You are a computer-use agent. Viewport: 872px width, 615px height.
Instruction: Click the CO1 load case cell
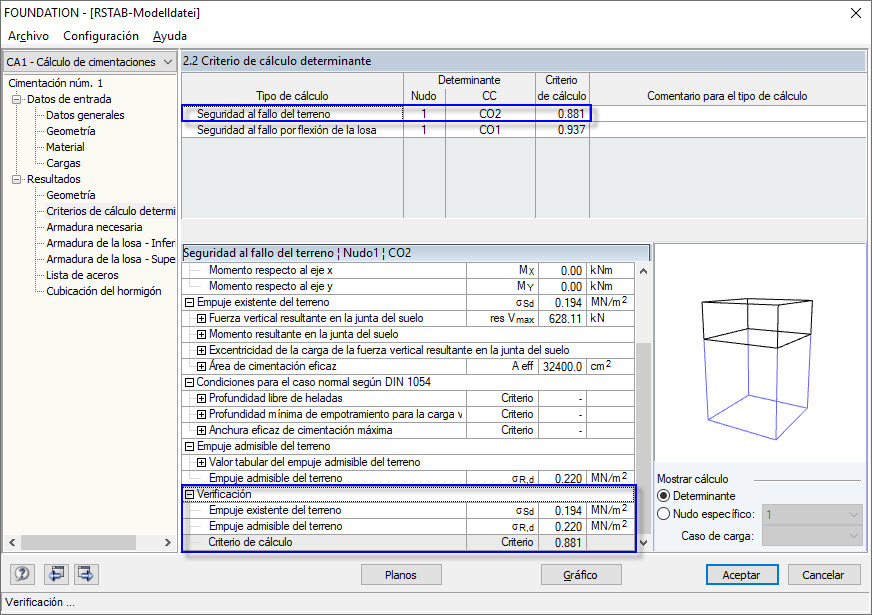[490, 130]
